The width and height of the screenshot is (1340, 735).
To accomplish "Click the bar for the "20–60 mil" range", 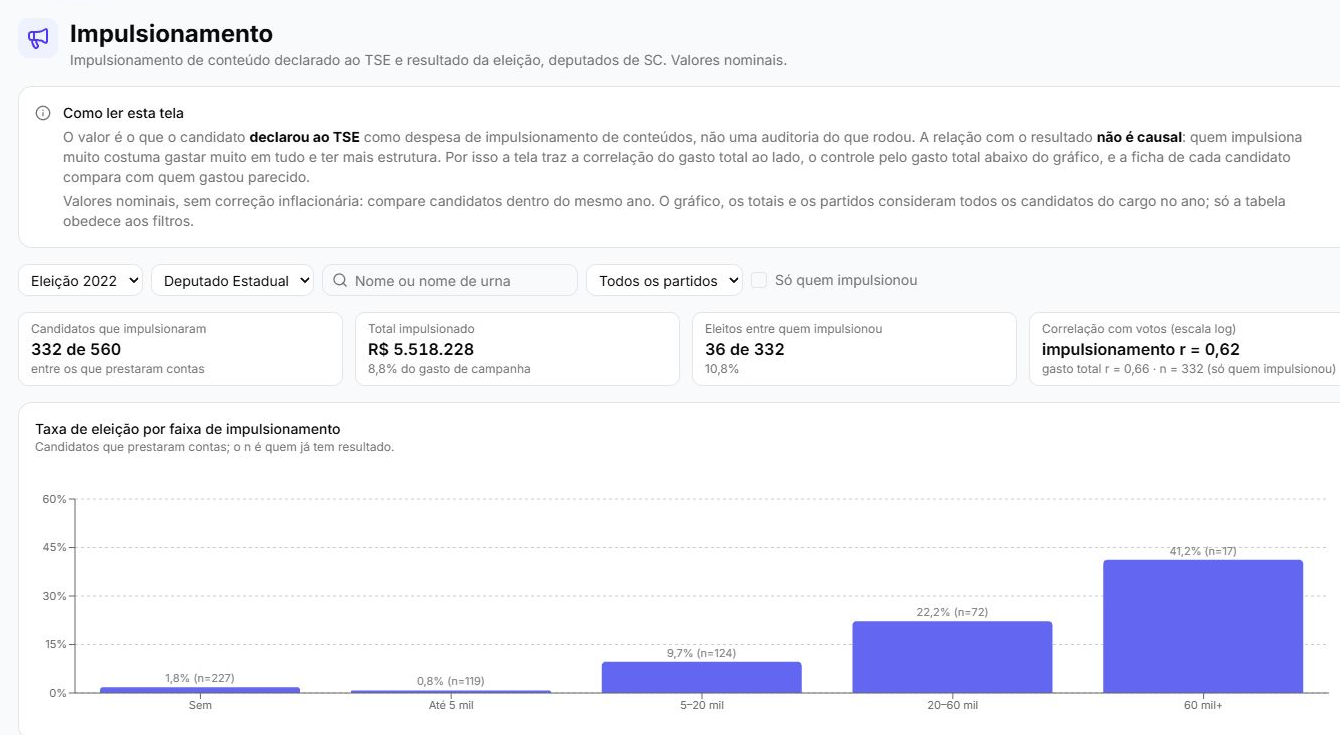I will click(952, 657).
